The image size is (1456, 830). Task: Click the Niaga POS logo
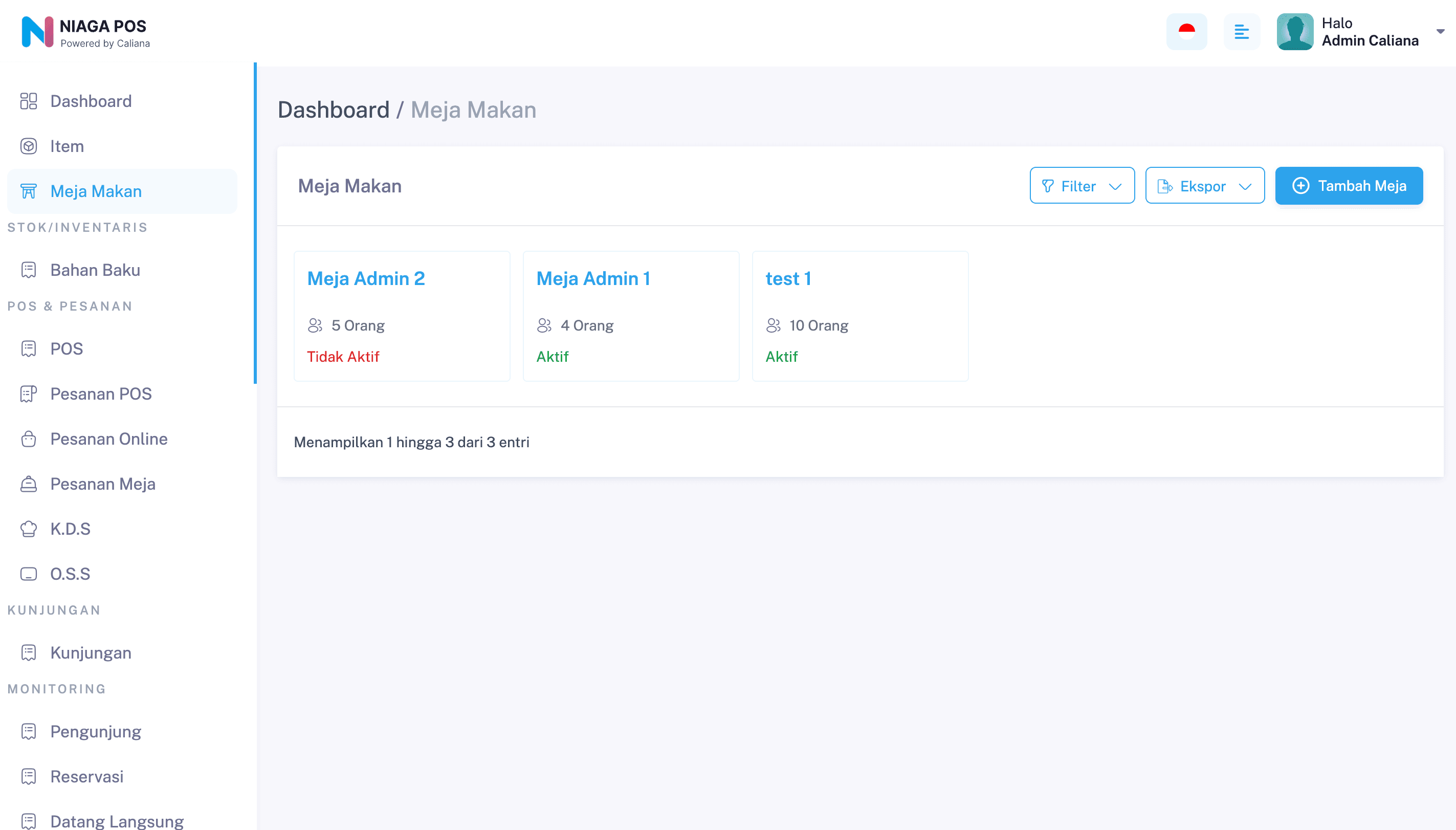click(85, 32)
